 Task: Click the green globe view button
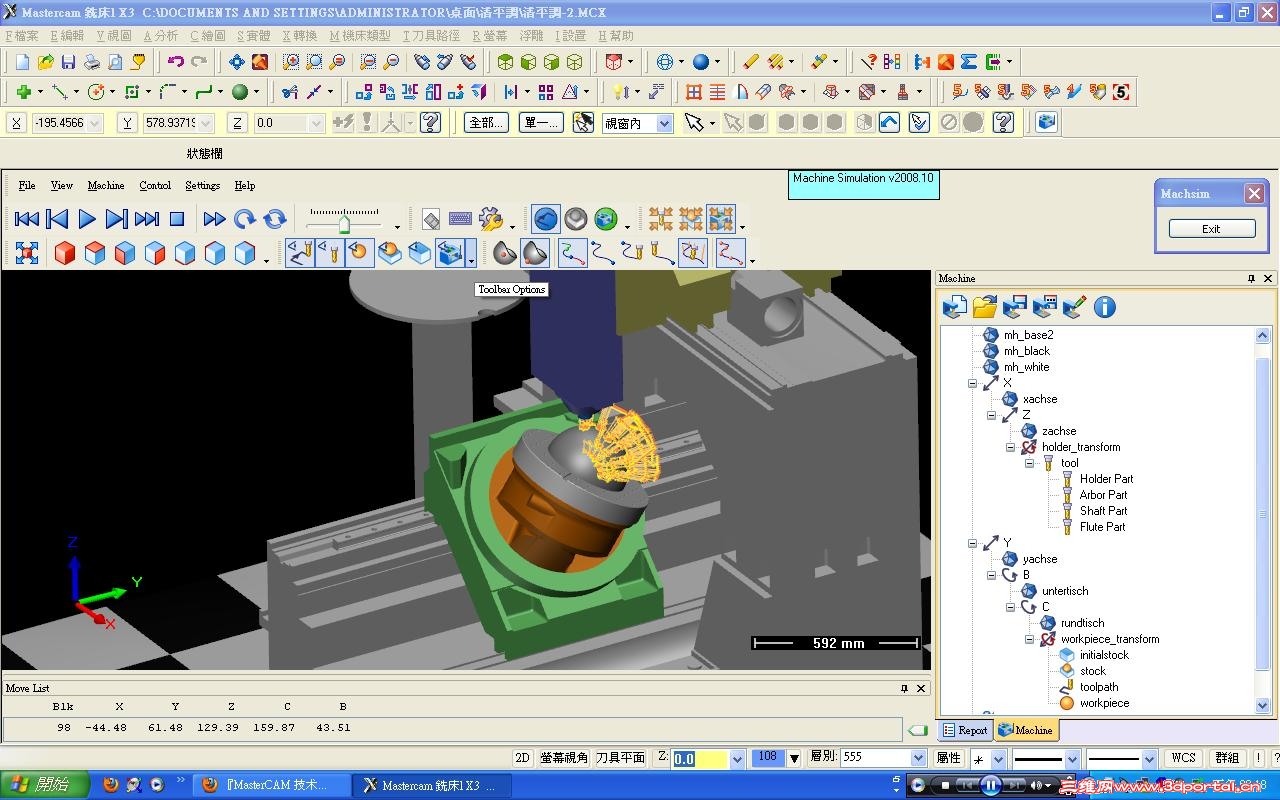click(x=606, y=219)
